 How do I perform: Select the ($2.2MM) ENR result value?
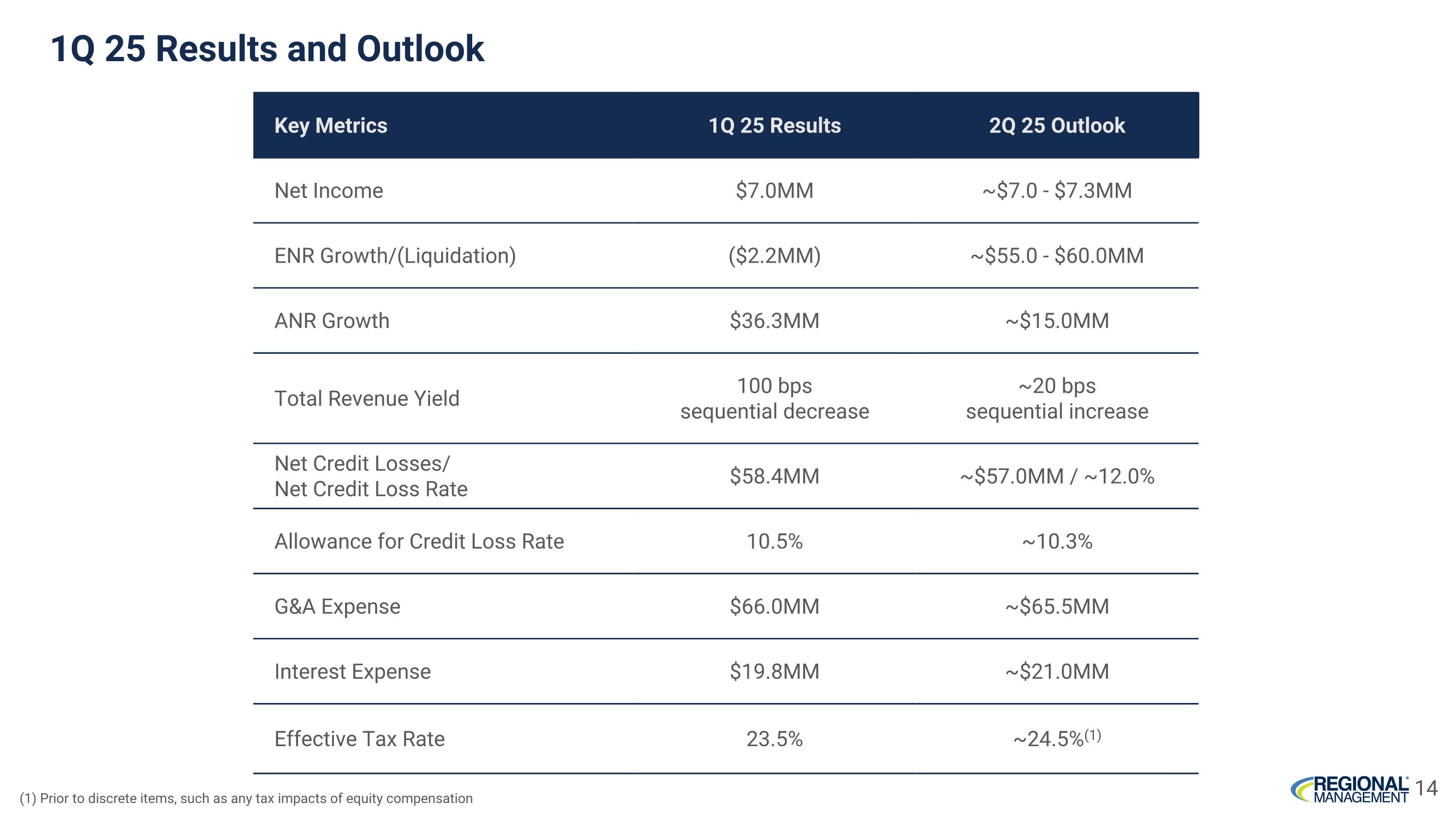[774, 256]
